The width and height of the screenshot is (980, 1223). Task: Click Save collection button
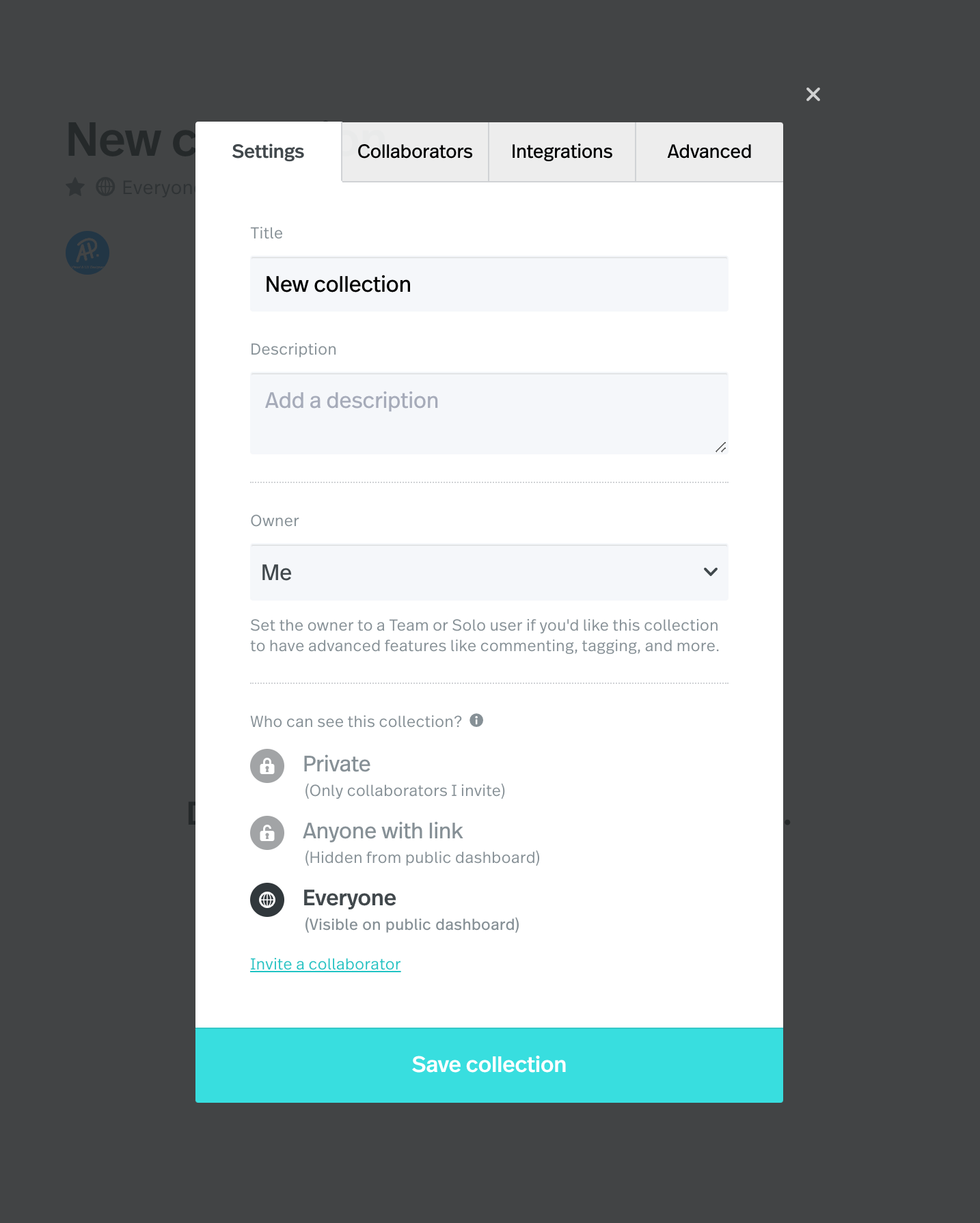coord(489,1064)
